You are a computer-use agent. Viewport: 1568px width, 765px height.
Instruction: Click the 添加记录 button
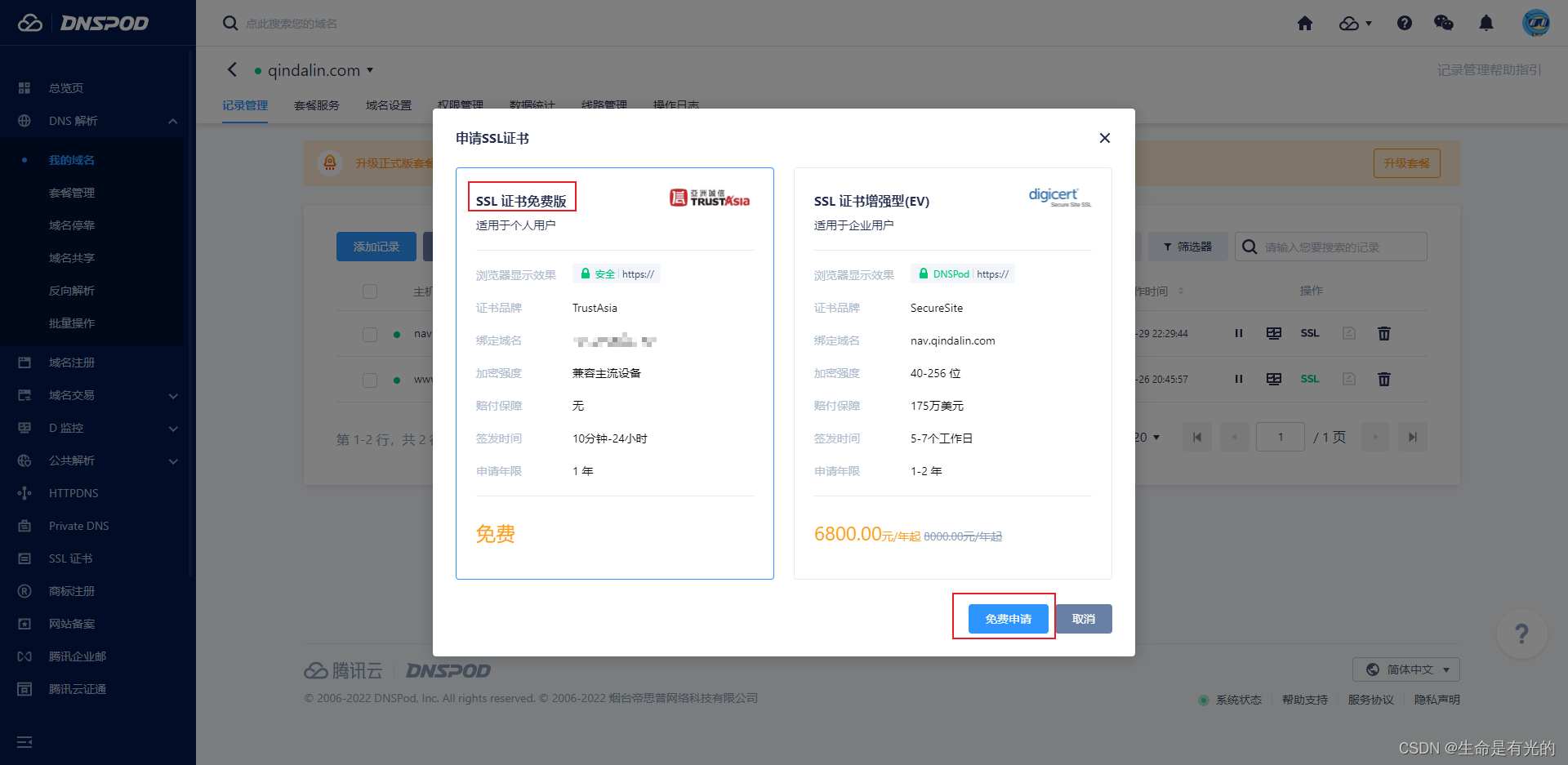[376, 247]
